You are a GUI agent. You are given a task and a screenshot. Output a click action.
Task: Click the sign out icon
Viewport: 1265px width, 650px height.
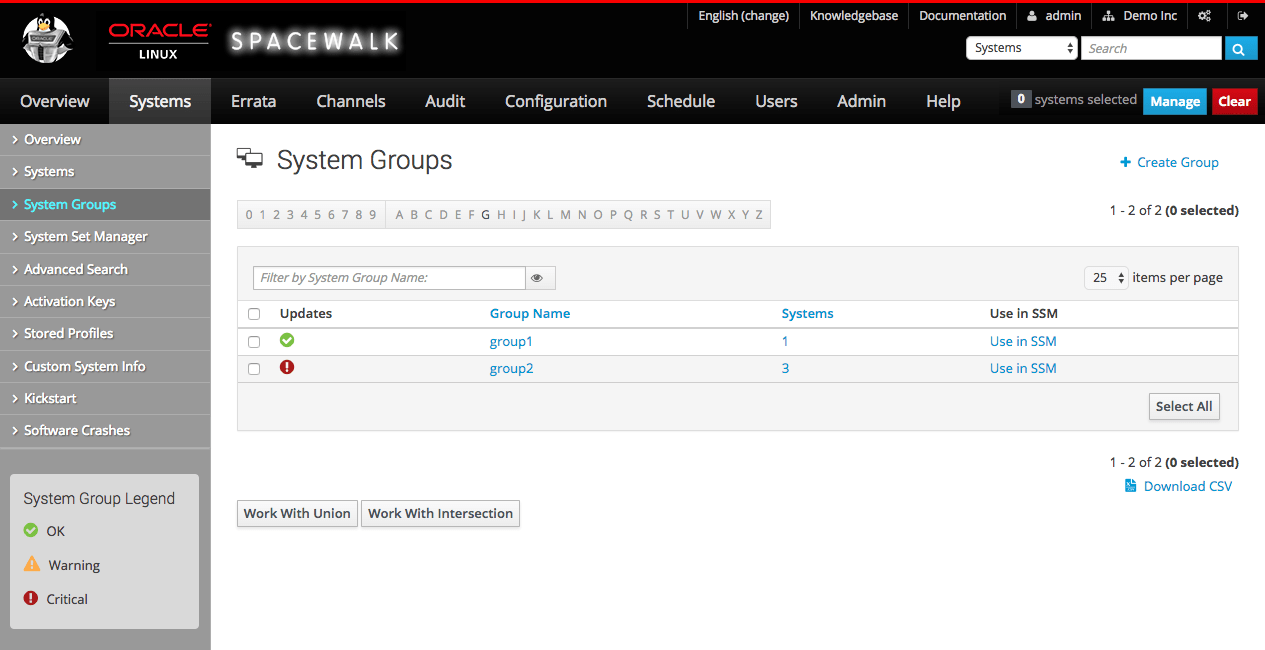click(1243, 16)
